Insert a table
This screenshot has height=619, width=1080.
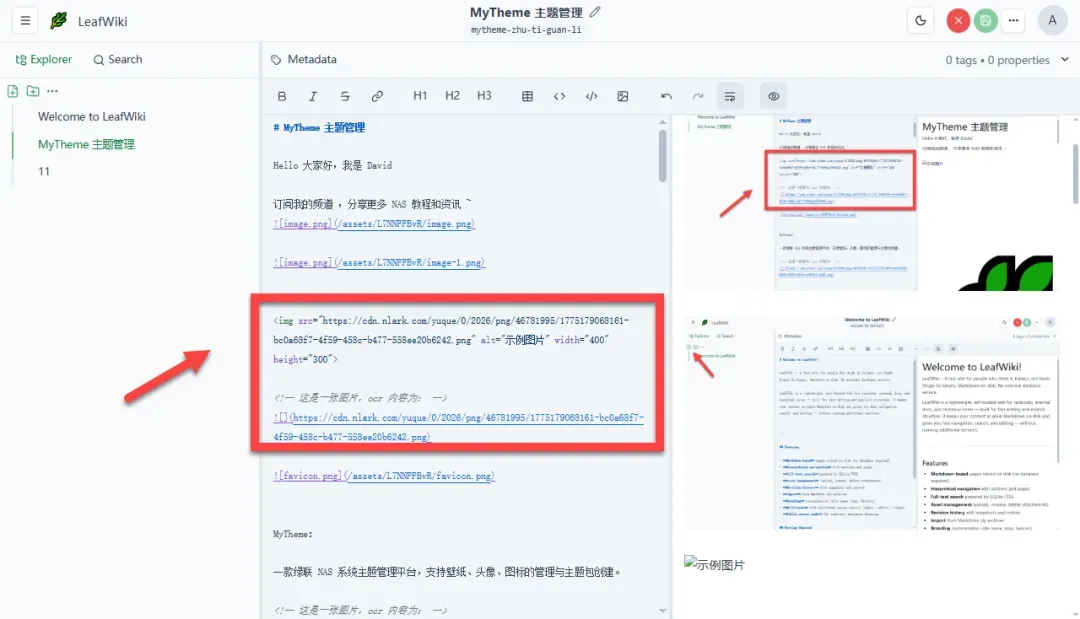click(x=527, y=96)
